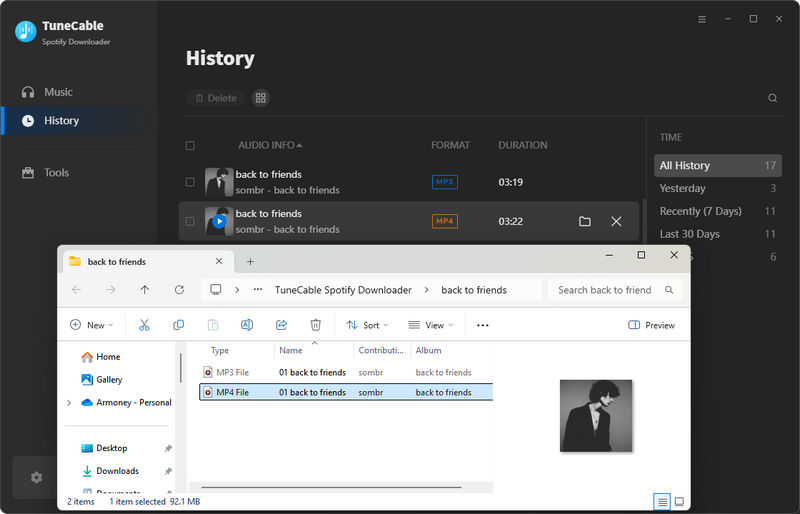Open output folder for MP4 track
Image resolution: width=800 pixels, height=514 pixels.
[x=585, y=222]
